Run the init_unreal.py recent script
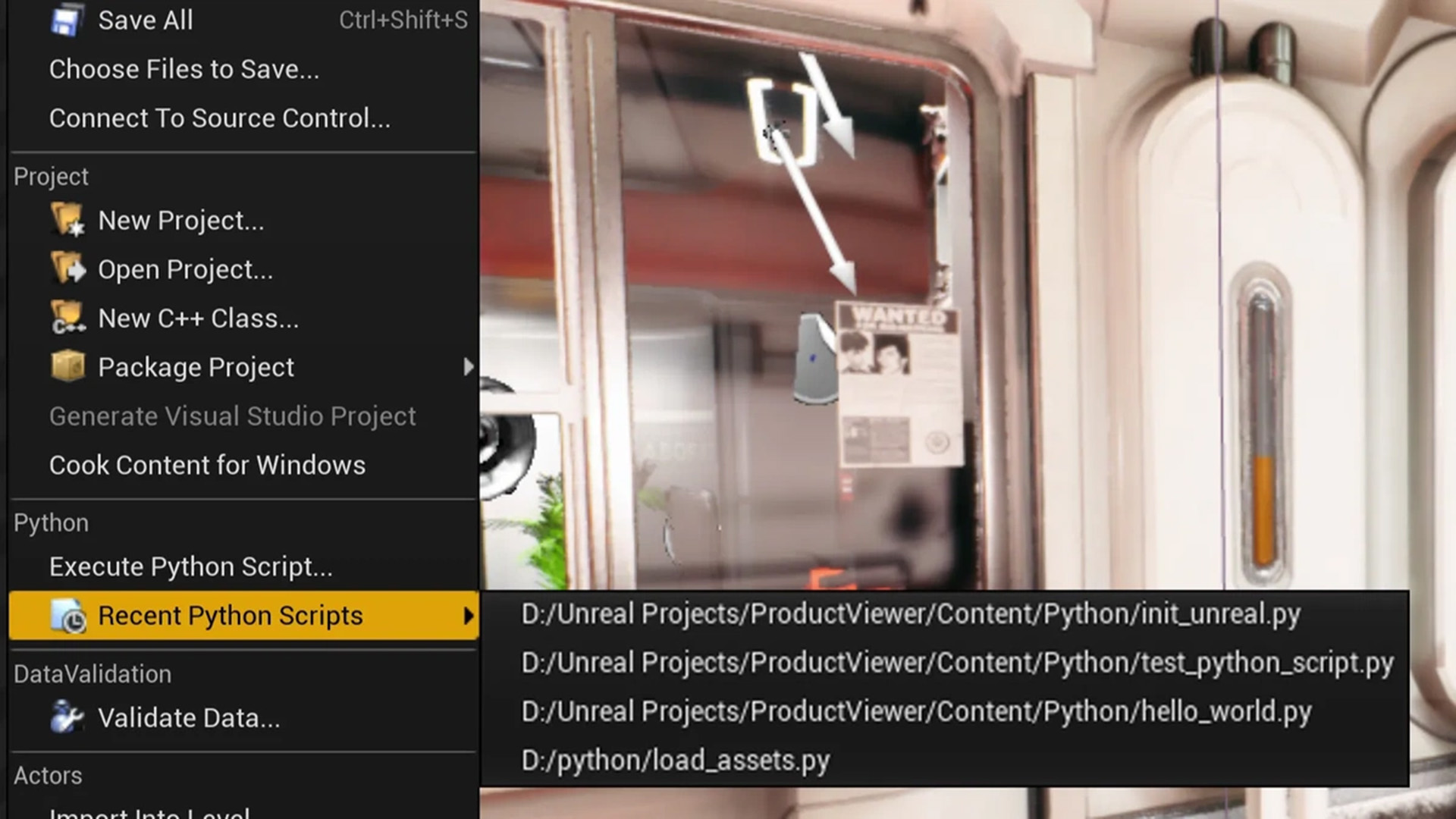The height and width of the screenshot is (819, 1456). click(x=909, y=613)
